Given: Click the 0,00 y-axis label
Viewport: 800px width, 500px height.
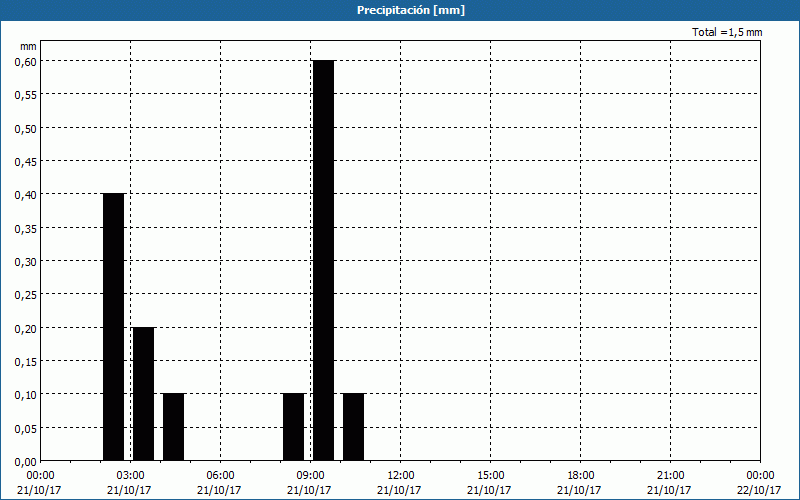Looking at the screenshot, I should point(26,461).
